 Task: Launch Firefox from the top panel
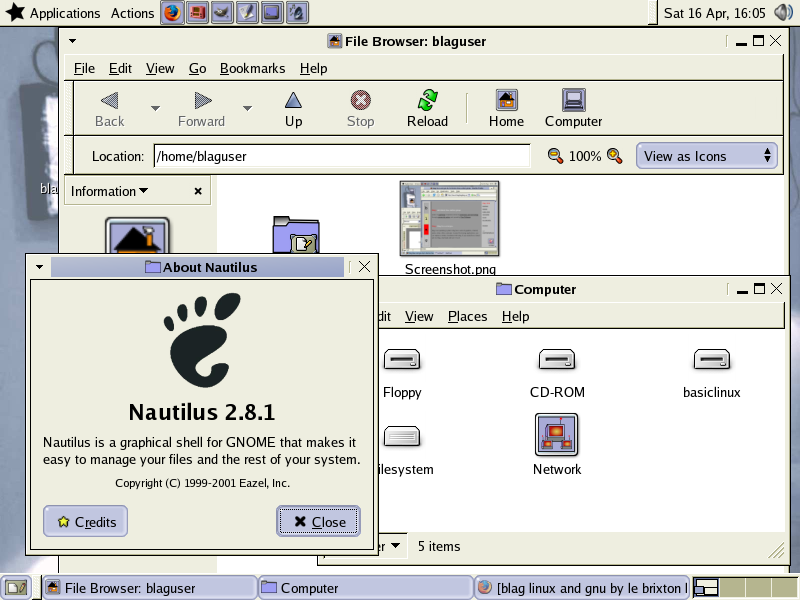click(172, 13)
